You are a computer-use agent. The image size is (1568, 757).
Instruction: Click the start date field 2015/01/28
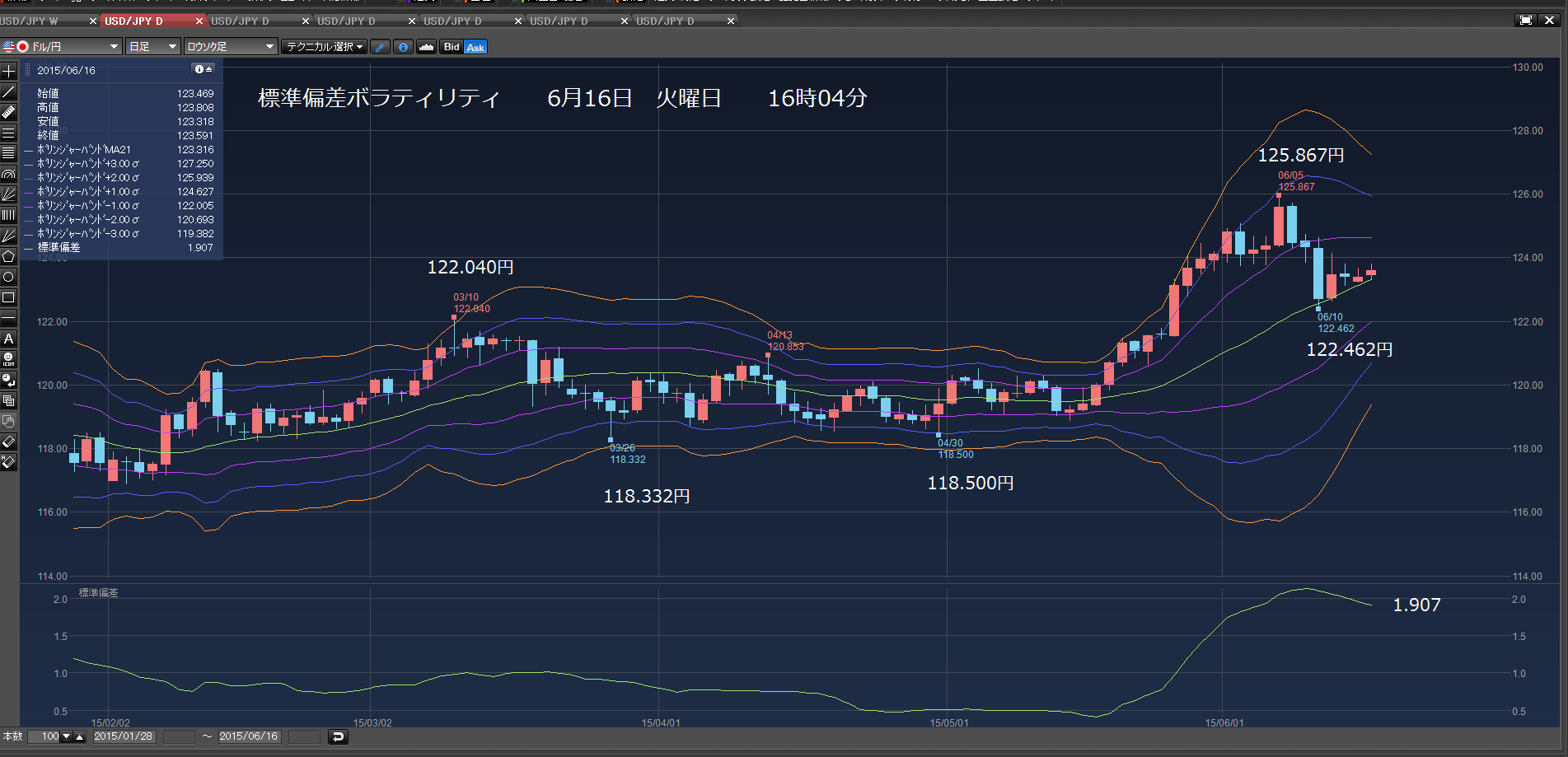click(x=124, y=736)
